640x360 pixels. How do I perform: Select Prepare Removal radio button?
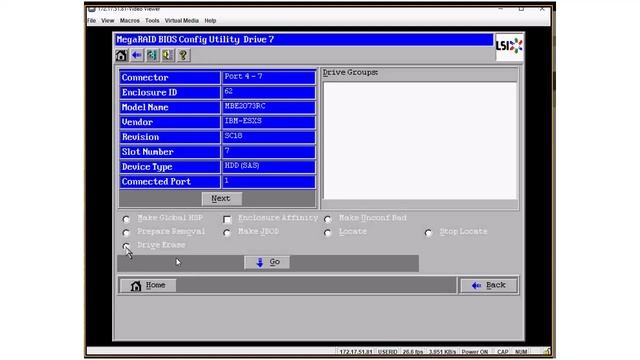[126, 233]
